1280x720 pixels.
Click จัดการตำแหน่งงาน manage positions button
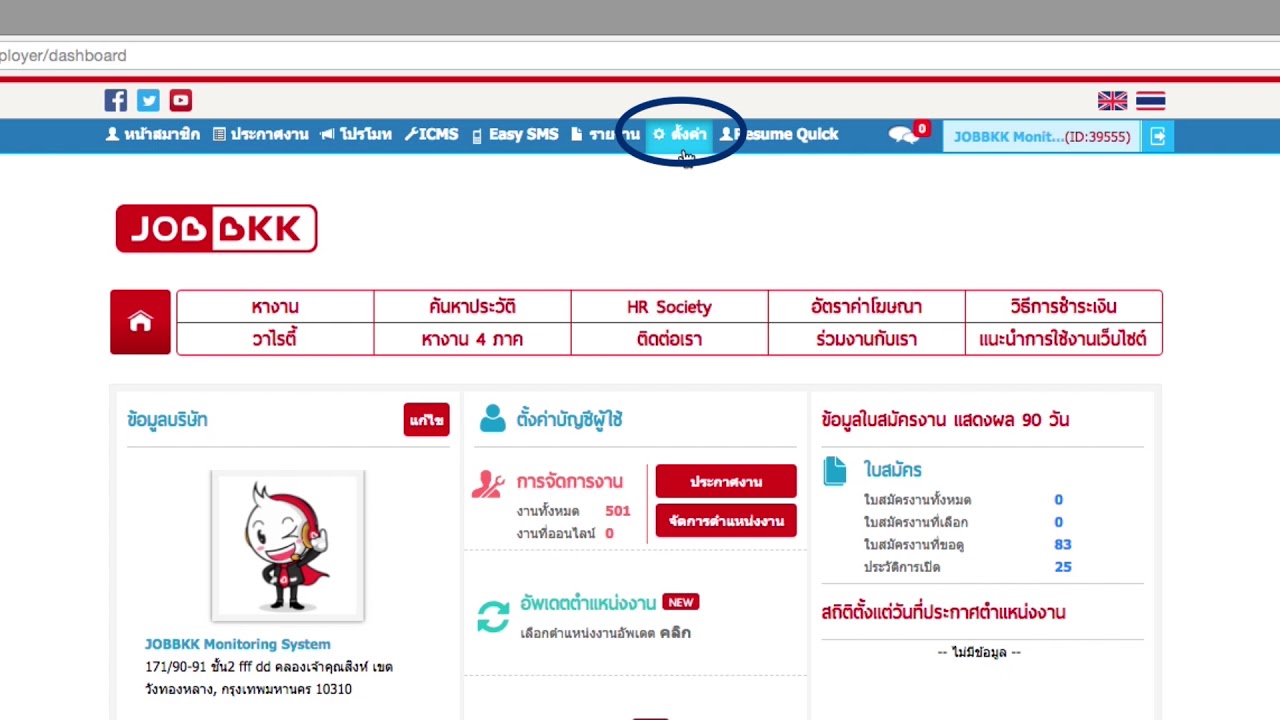pyautogui.click(x=726, y=521)
